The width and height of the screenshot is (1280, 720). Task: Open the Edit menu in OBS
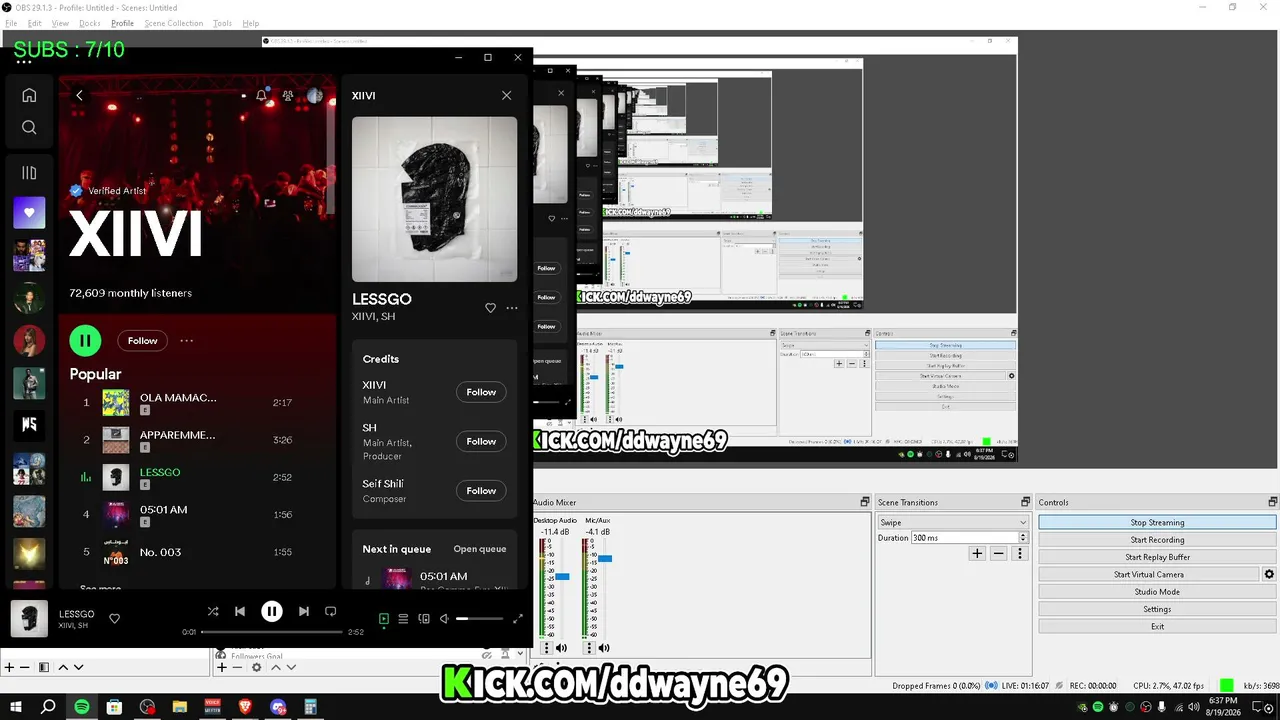coord(34,23)
